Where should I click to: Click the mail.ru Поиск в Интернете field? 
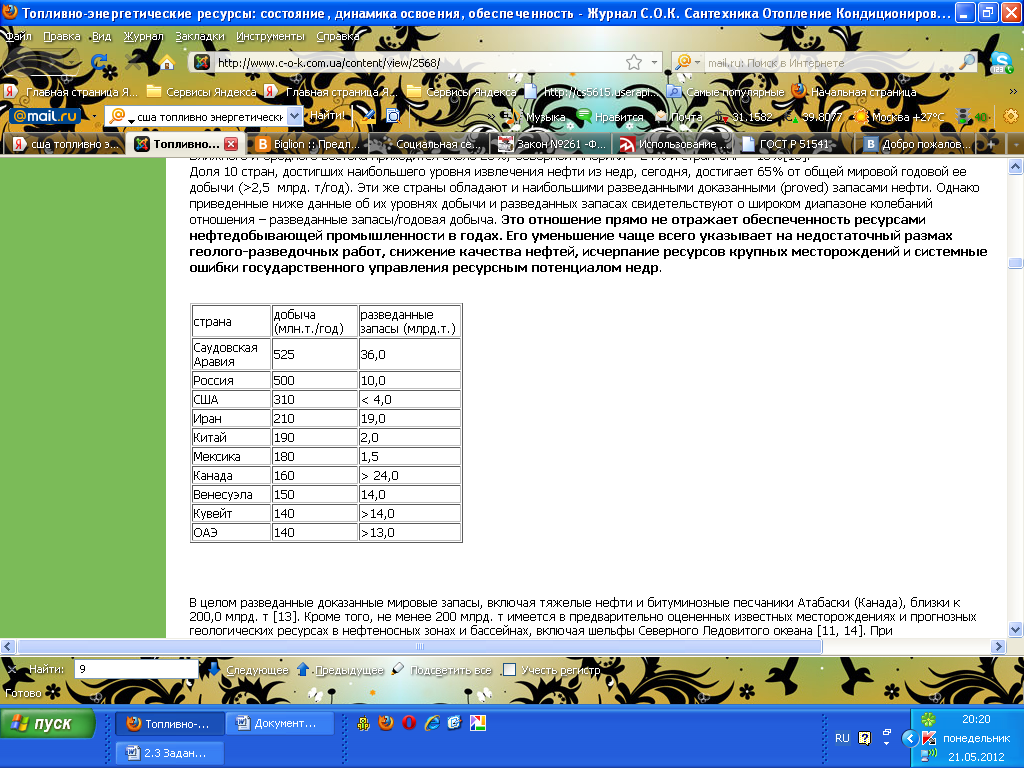831,63
